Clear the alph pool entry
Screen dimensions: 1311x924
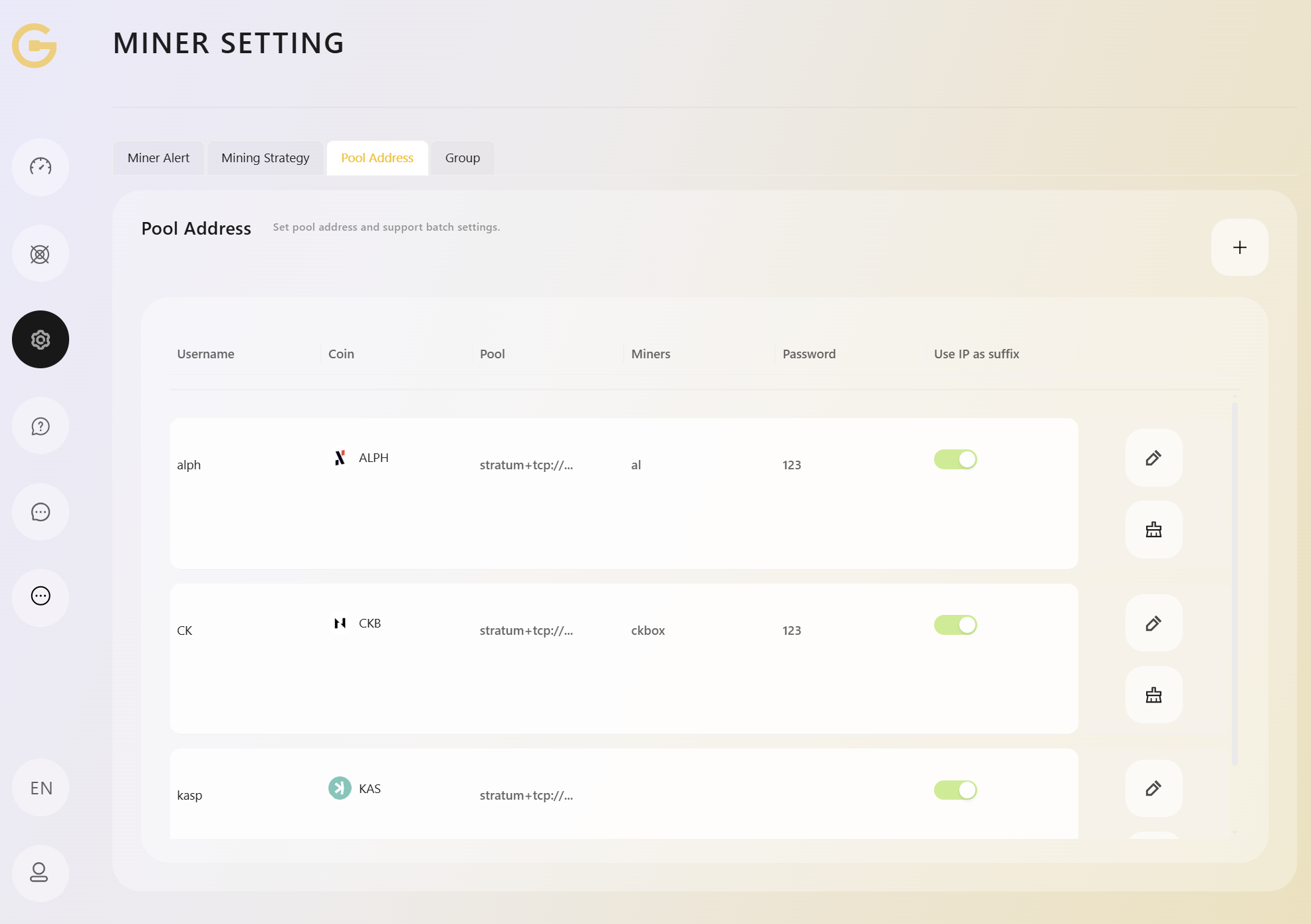point(1153,530)
